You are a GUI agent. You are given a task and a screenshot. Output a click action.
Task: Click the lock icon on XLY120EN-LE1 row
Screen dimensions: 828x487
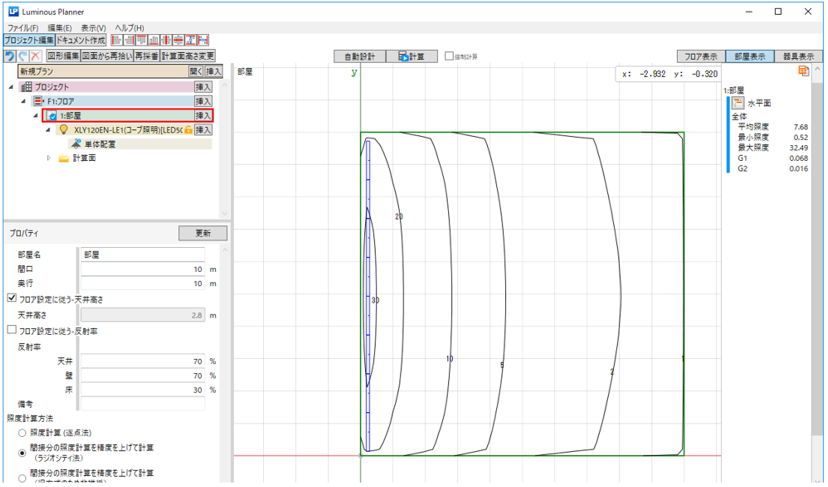click(187, 130)
